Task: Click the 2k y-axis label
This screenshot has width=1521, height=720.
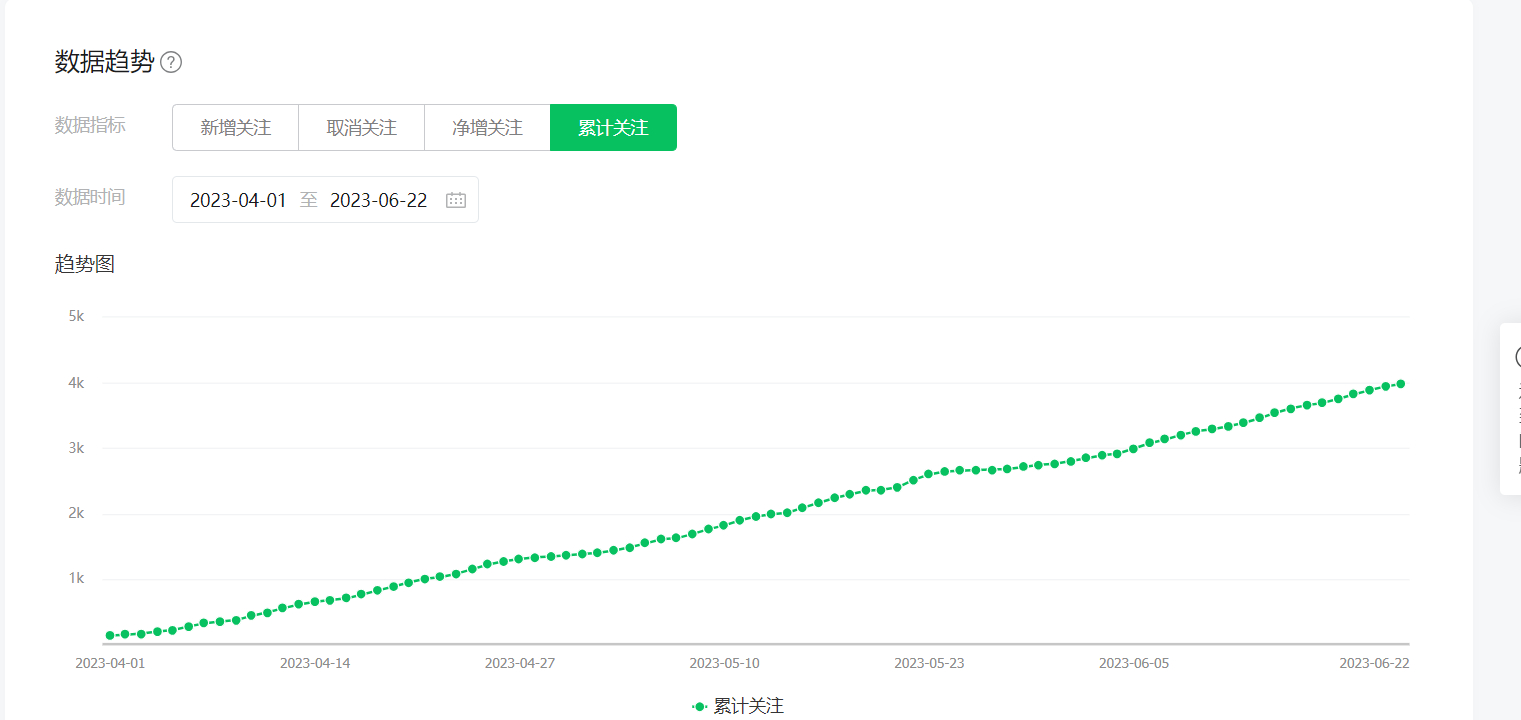Action: pyautogui.click(x=76, y=513)
